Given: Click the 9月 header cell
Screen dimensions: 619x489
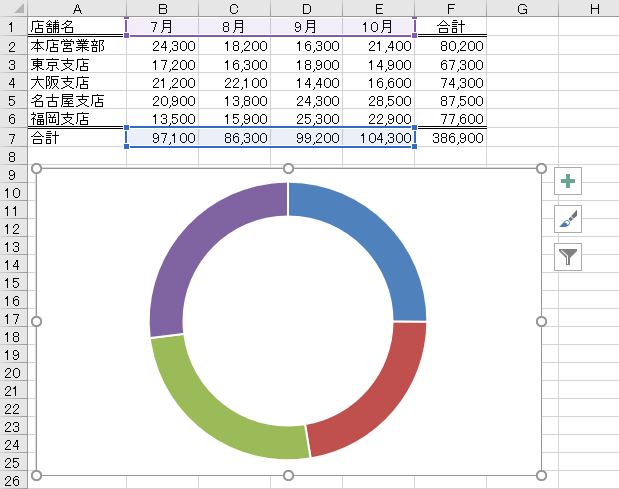Looking at the screenshot, I should point(306,26).
